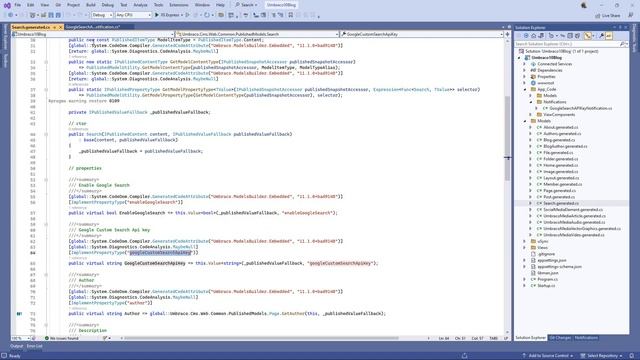The height and width of the screenshot is (360, 640).
Task: Open the Edit menu
Action: pos(31,5)
